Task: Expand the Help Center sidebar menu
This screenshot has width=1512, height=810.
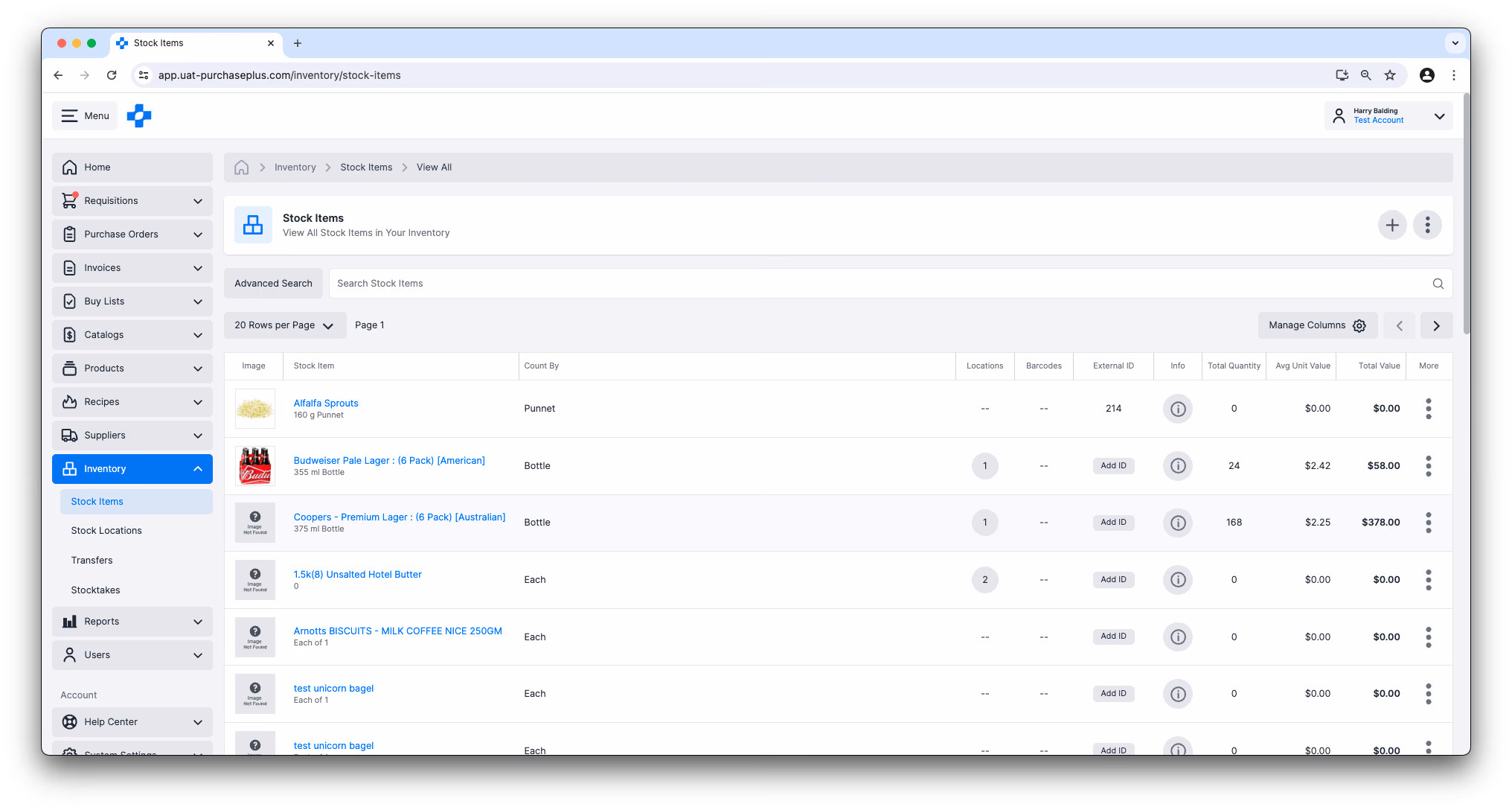Action: 132,722
